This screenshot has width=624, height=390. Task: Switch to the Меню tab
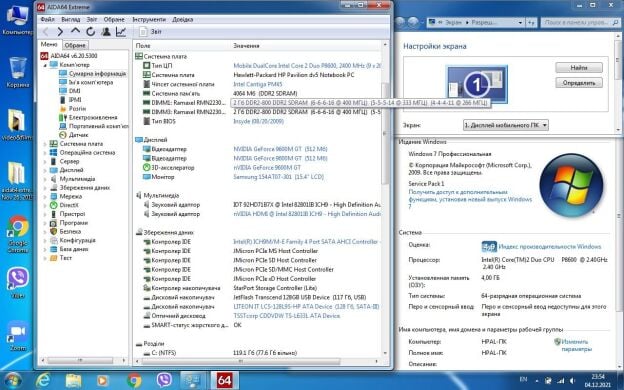tap(49, 45)
